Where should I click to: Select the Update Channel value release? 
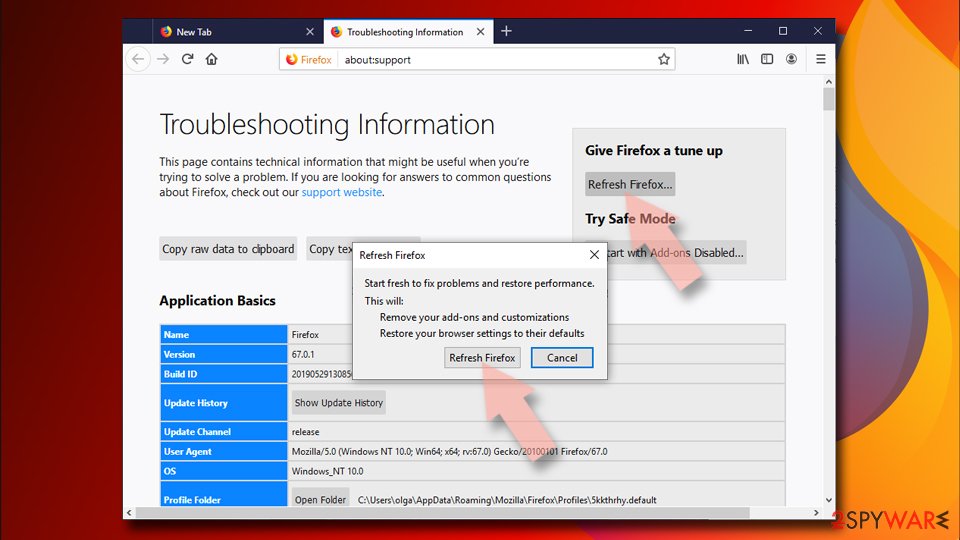click(306, 432)
